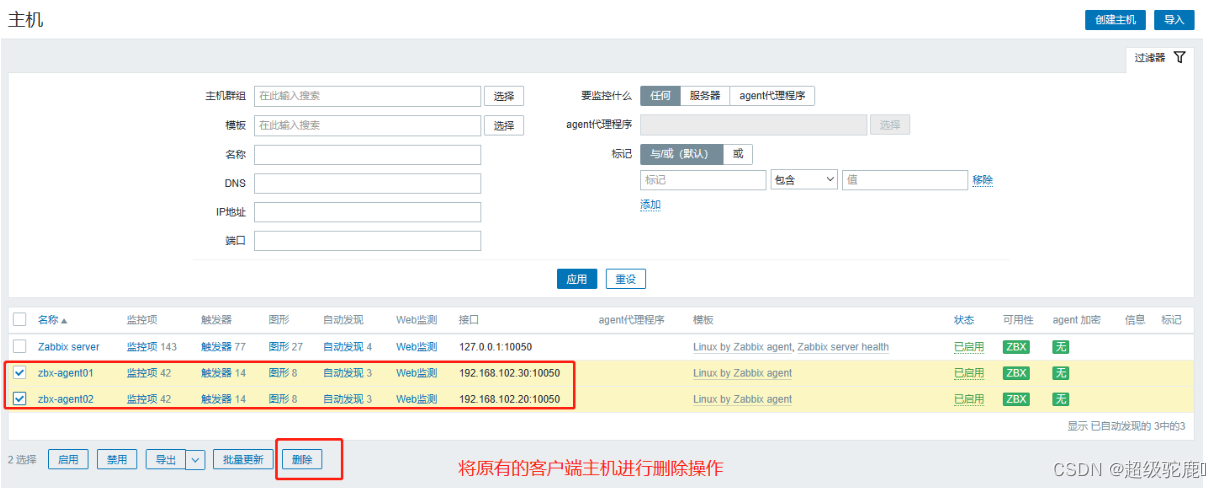The height and width of the screenshot is (488, 1221).
Task: Click Enabled status for zbx-agent02
Action: pos(969,399)
